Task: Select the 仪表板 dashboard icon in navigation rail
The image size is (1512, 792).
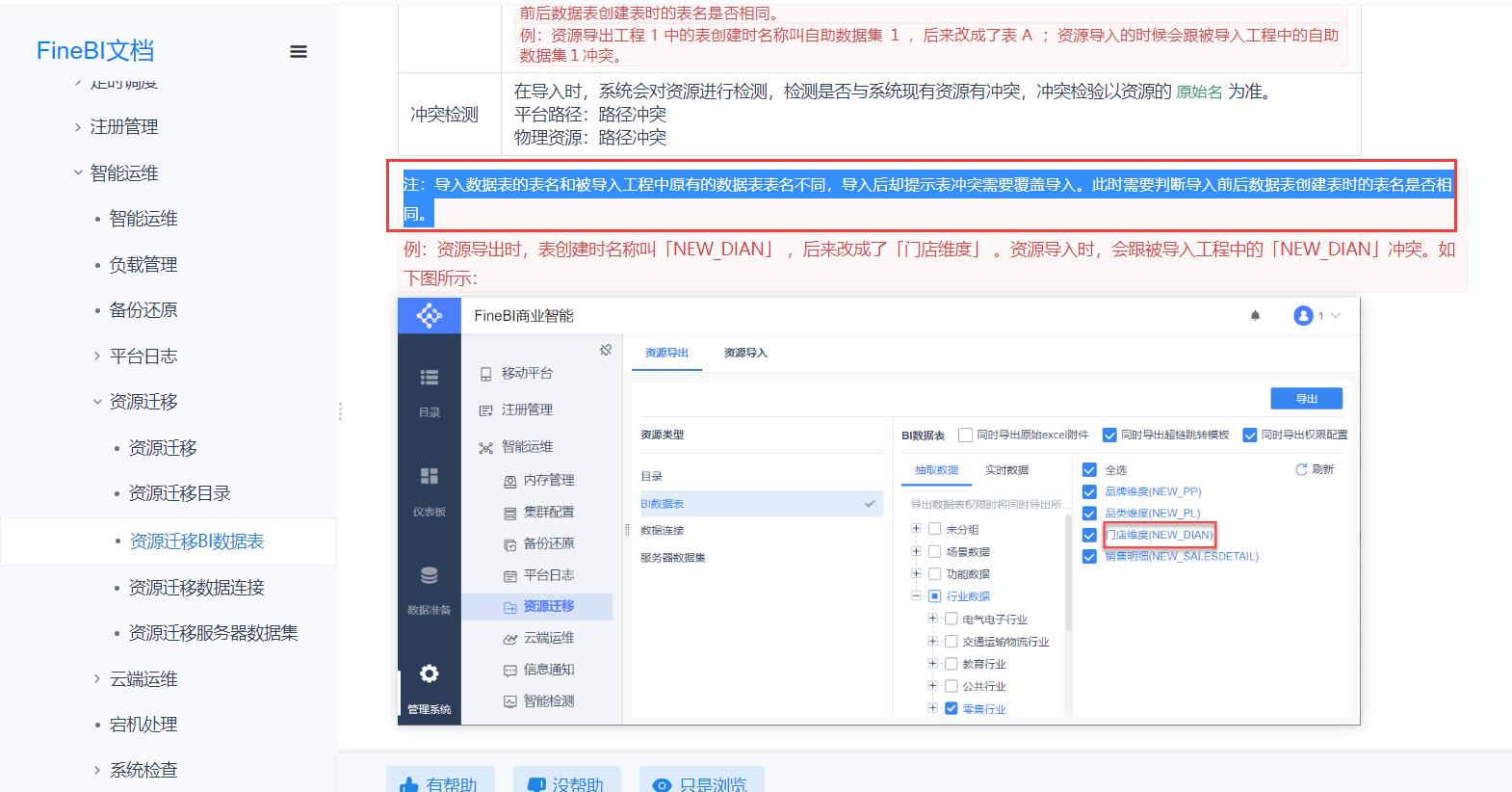Action: tap(430, 476)
